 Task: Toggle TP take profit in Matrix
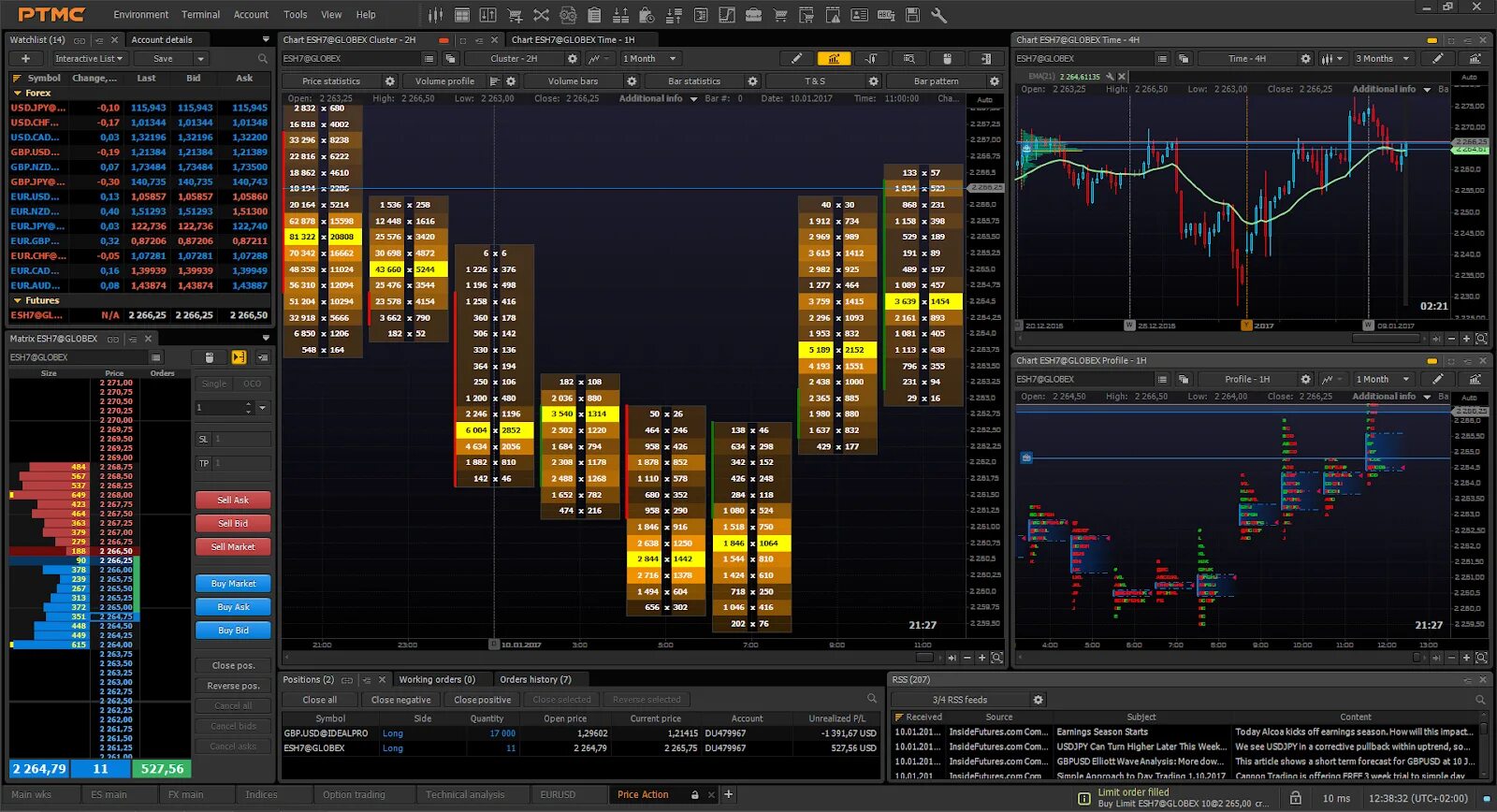[x=203, y=463]
